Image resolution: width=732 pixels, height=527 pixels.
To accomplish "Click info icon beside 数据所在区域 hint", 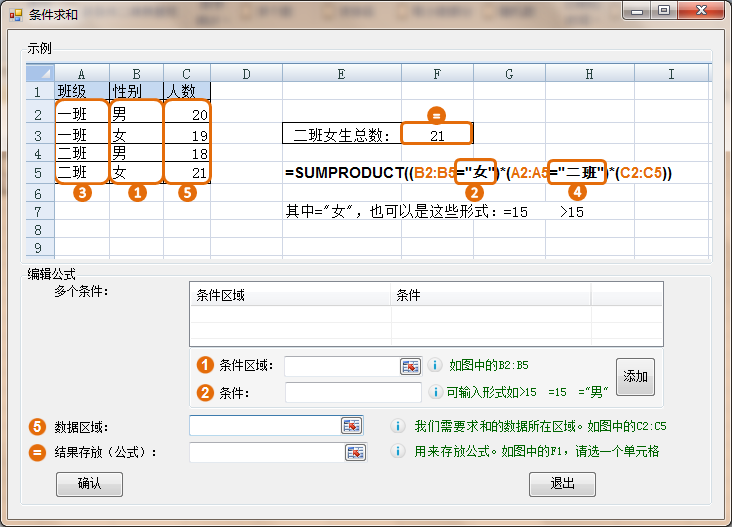I will pos(398,426).
